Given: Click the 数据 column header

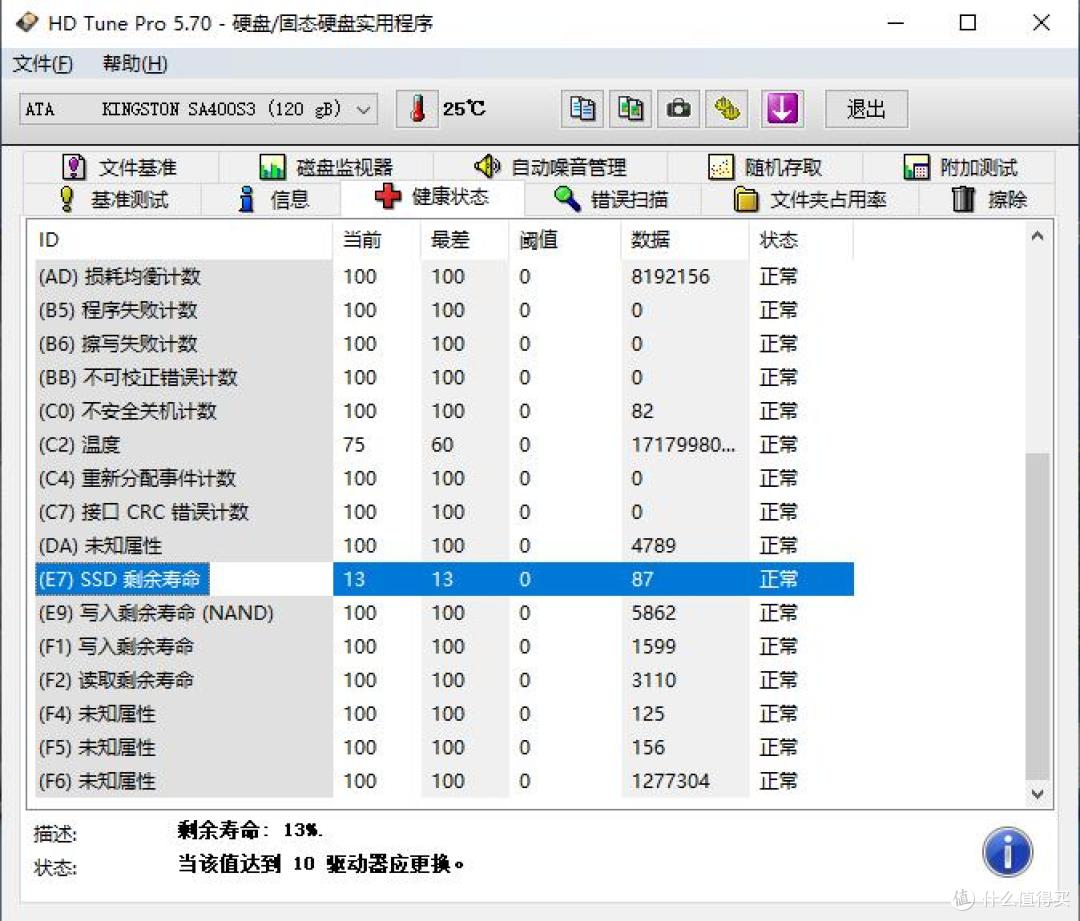Looking at the screenshot, I should point(685,240).
